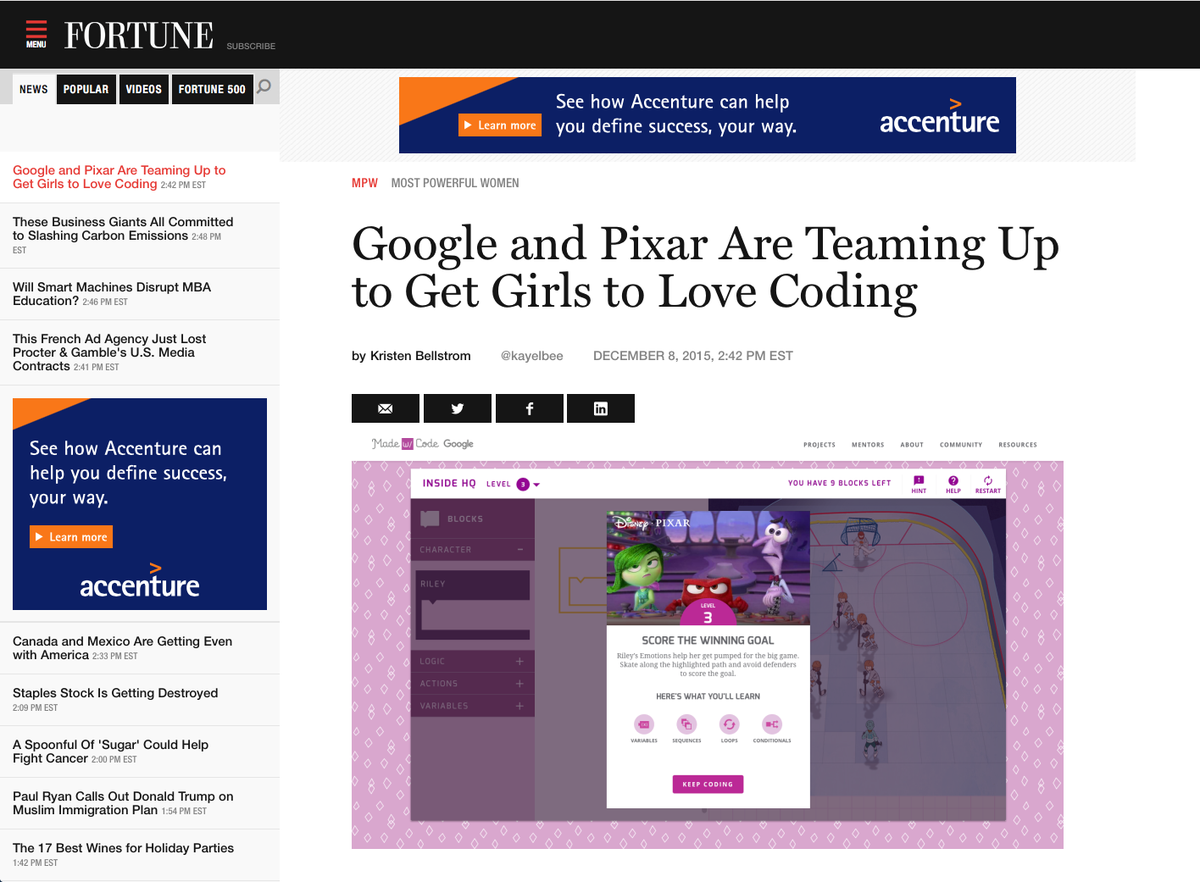The width and height of the screenshot is (1200, 882).
Task: Click the 'YOU HAVE 9 BLOCKS LEFT' text
Action: (x=839, y=483)
